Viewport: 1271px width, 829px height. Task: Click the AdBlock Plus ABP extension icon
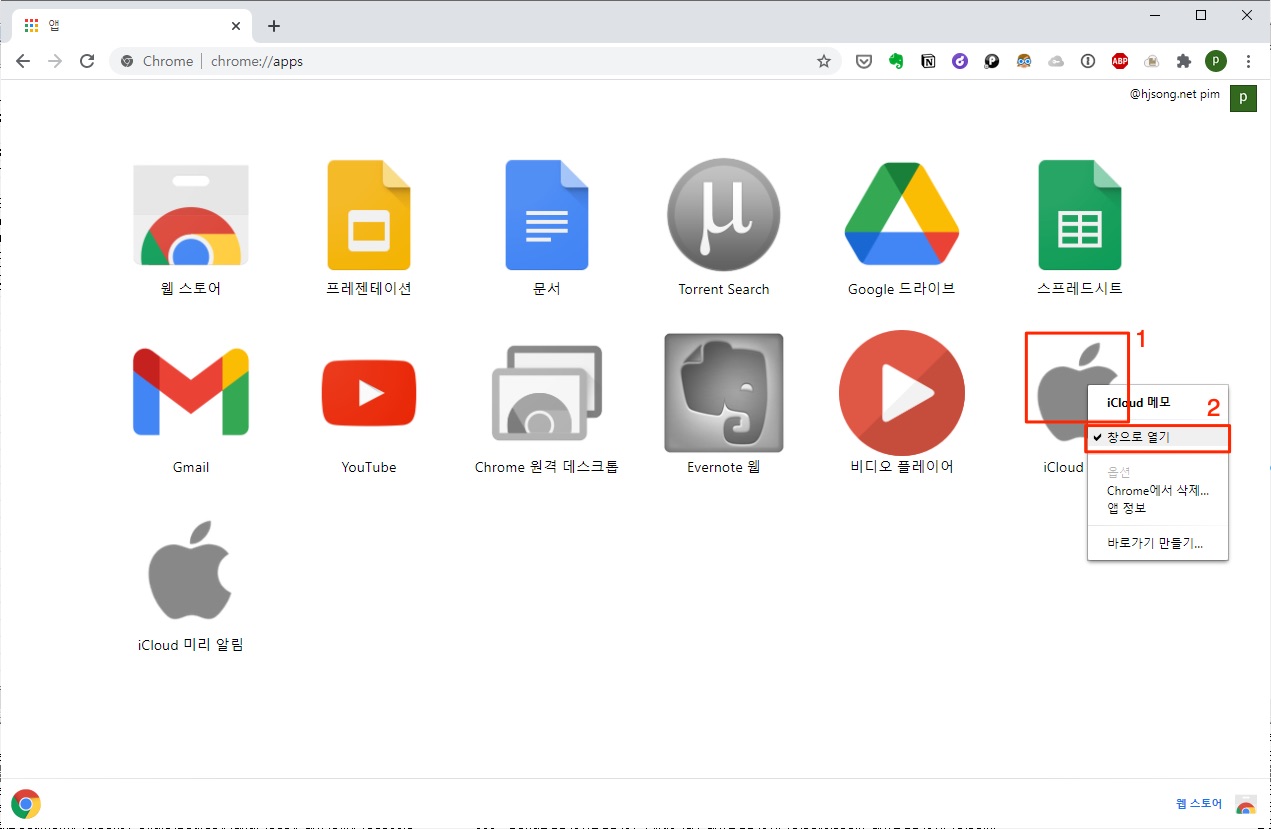1120,61
